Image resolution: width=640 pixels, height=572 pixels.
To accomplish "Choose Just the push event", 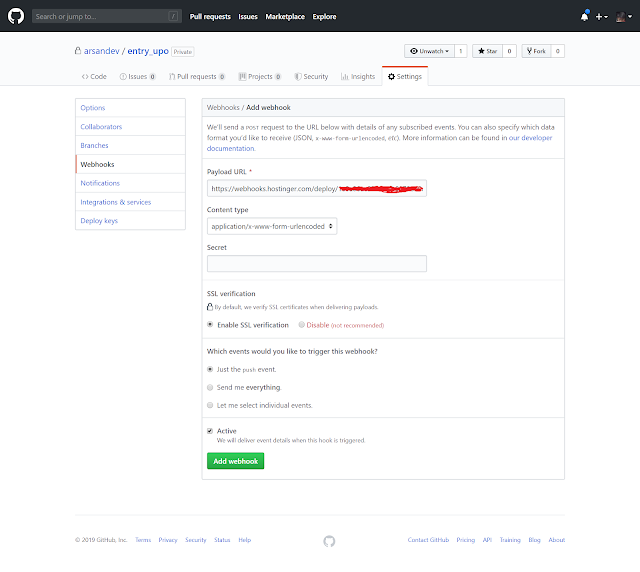I will tap(210, 369).
